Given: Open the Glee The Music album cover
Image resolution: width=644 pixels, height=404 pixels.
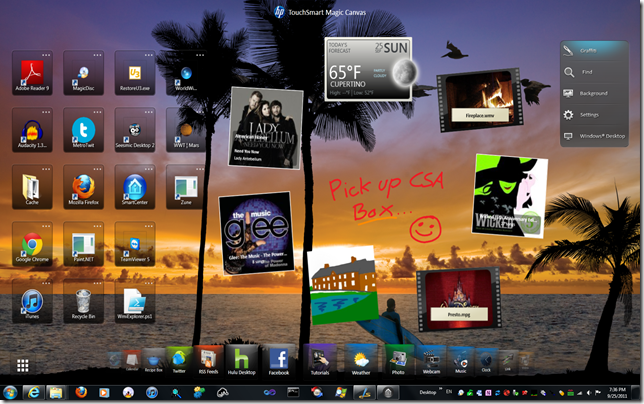Looking at the screenshot, I should [x=256, y=233].
